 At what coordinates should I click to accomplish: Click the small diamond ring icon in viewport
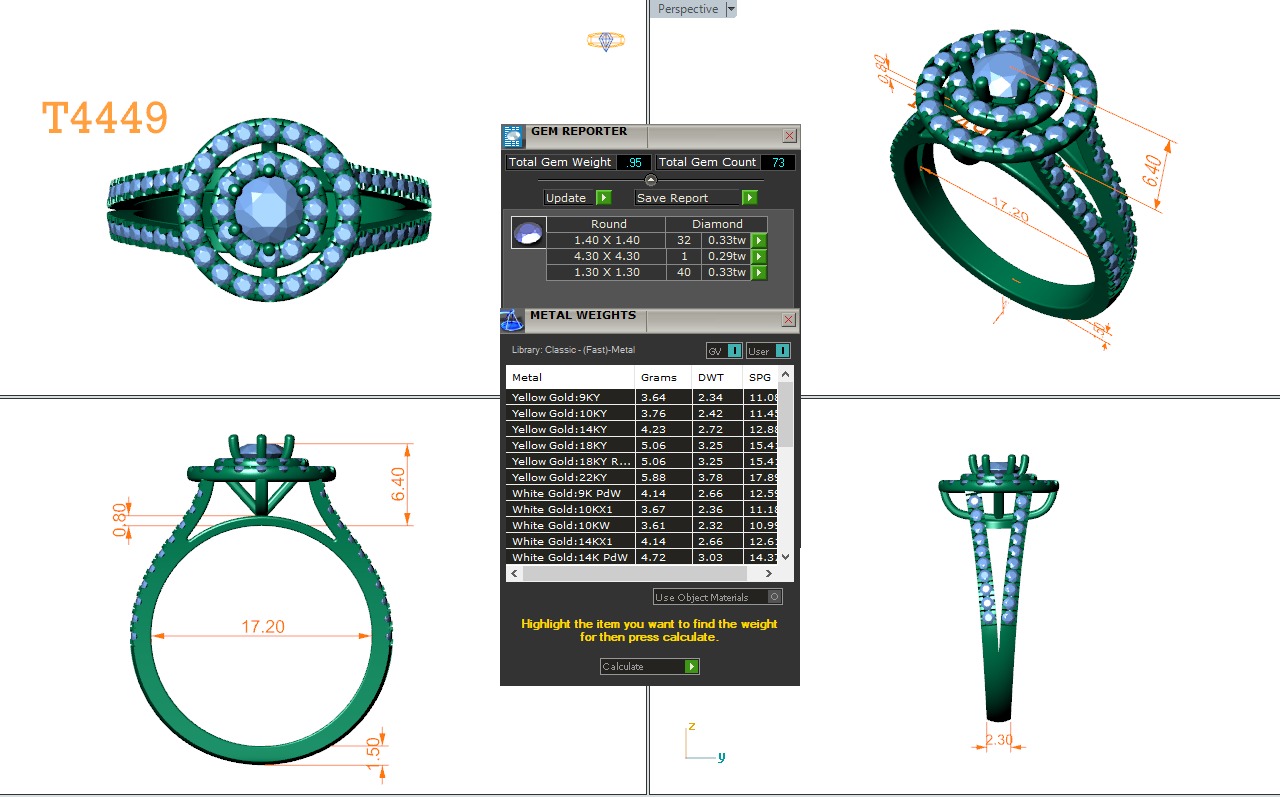(605, 41)
